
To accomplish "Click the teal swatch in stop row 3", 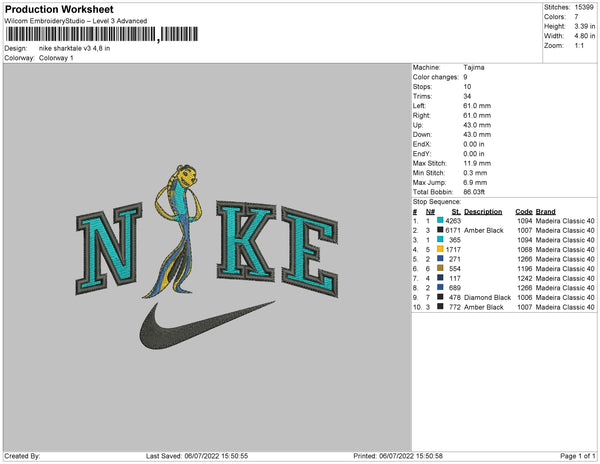I will click(440, 239).
